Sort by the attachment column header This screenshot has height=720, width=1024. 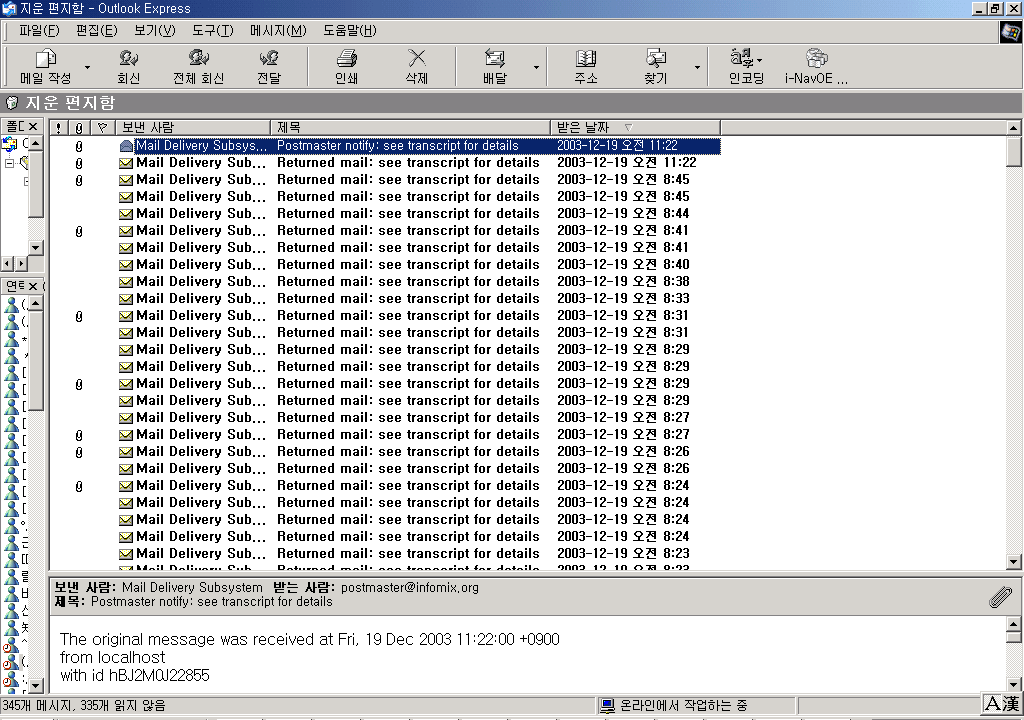pos(79,127)
